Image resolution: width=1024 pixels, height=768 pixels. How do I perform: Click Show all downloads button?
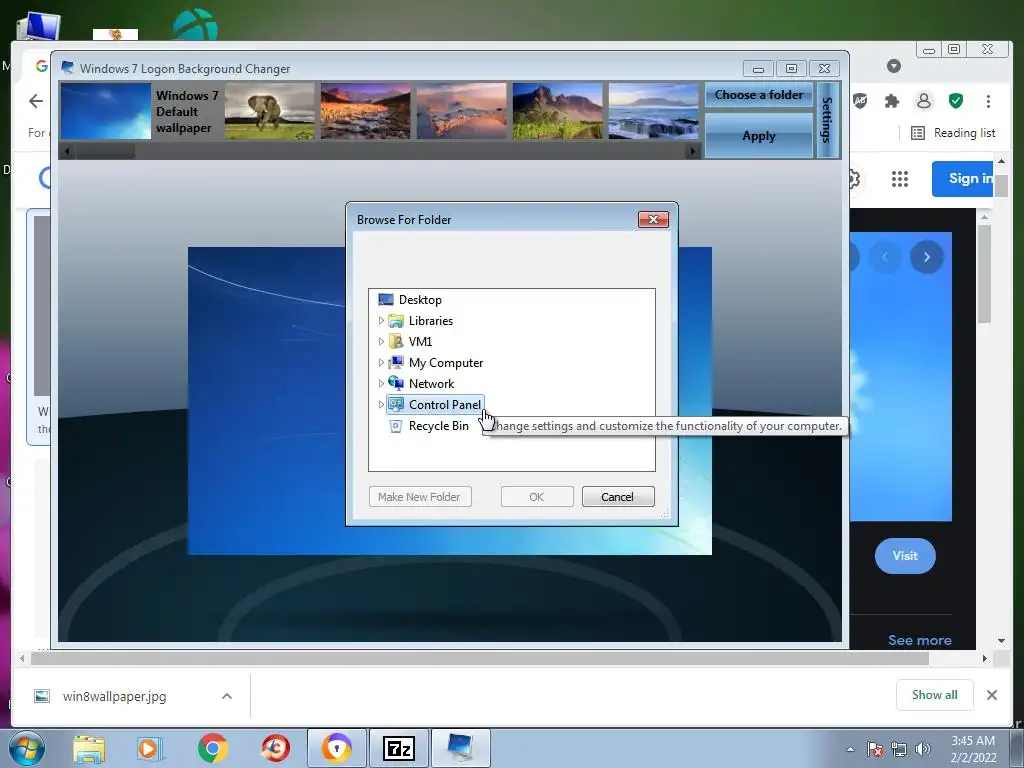coord(935,695)
